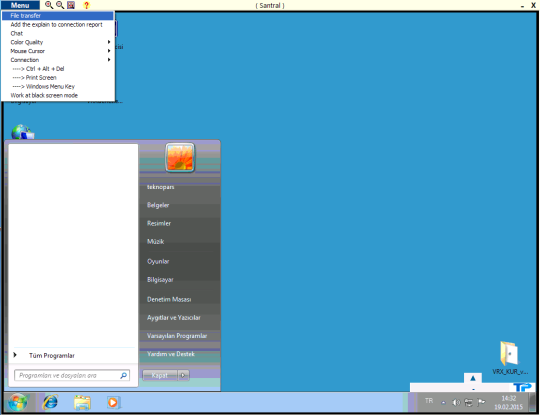
Task: Open Bilgisayar in Start menu
Action: (160, 280)
